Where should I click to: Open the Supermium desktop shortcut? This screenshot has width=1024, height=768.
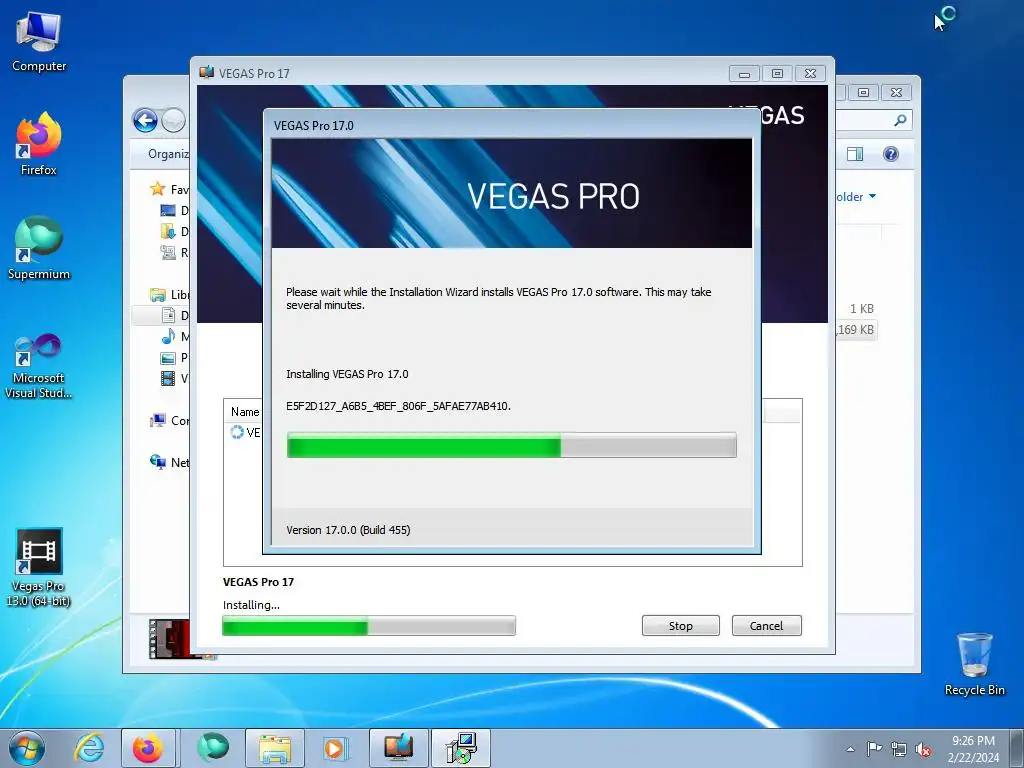(39, 248)
